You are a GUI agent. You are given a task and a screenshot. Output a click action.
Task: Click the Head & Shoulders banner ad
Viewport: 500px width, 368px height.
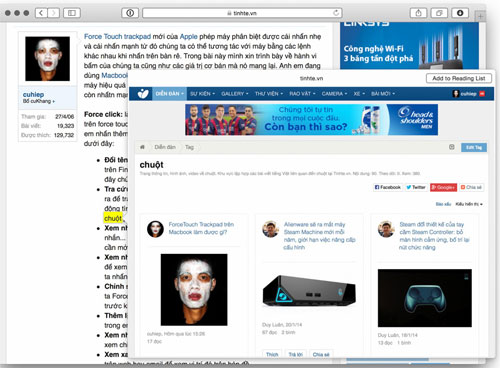coord(311,119)
